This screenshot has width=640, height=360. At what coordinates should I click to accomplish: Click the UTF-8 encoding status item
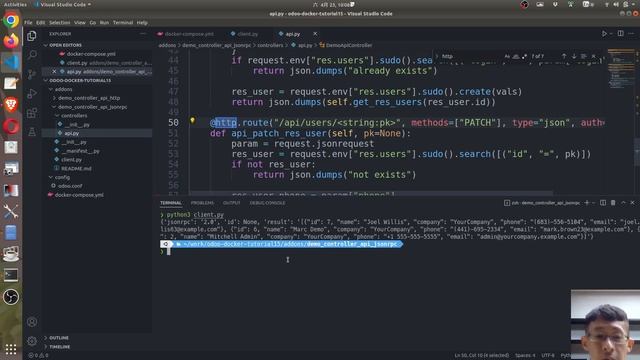click(548, 356)
